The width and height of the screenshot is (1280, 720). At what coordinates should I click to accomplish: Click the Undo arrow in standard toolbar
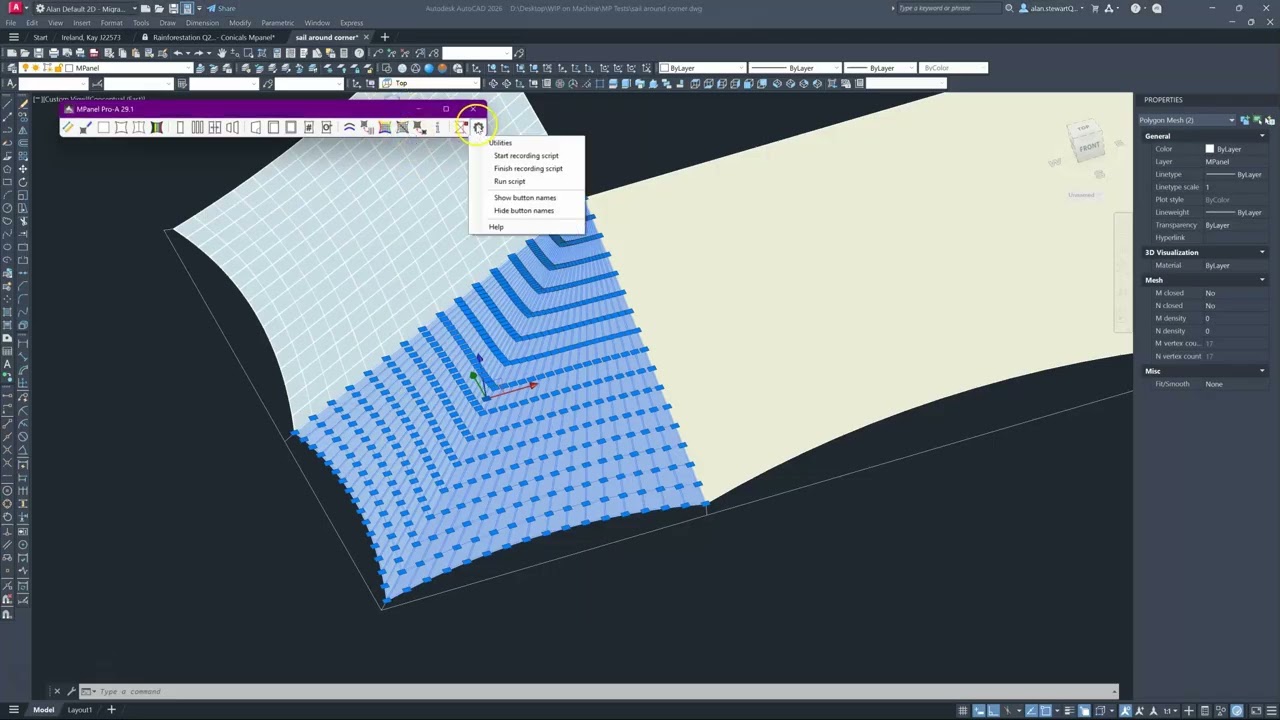point(178,53)
